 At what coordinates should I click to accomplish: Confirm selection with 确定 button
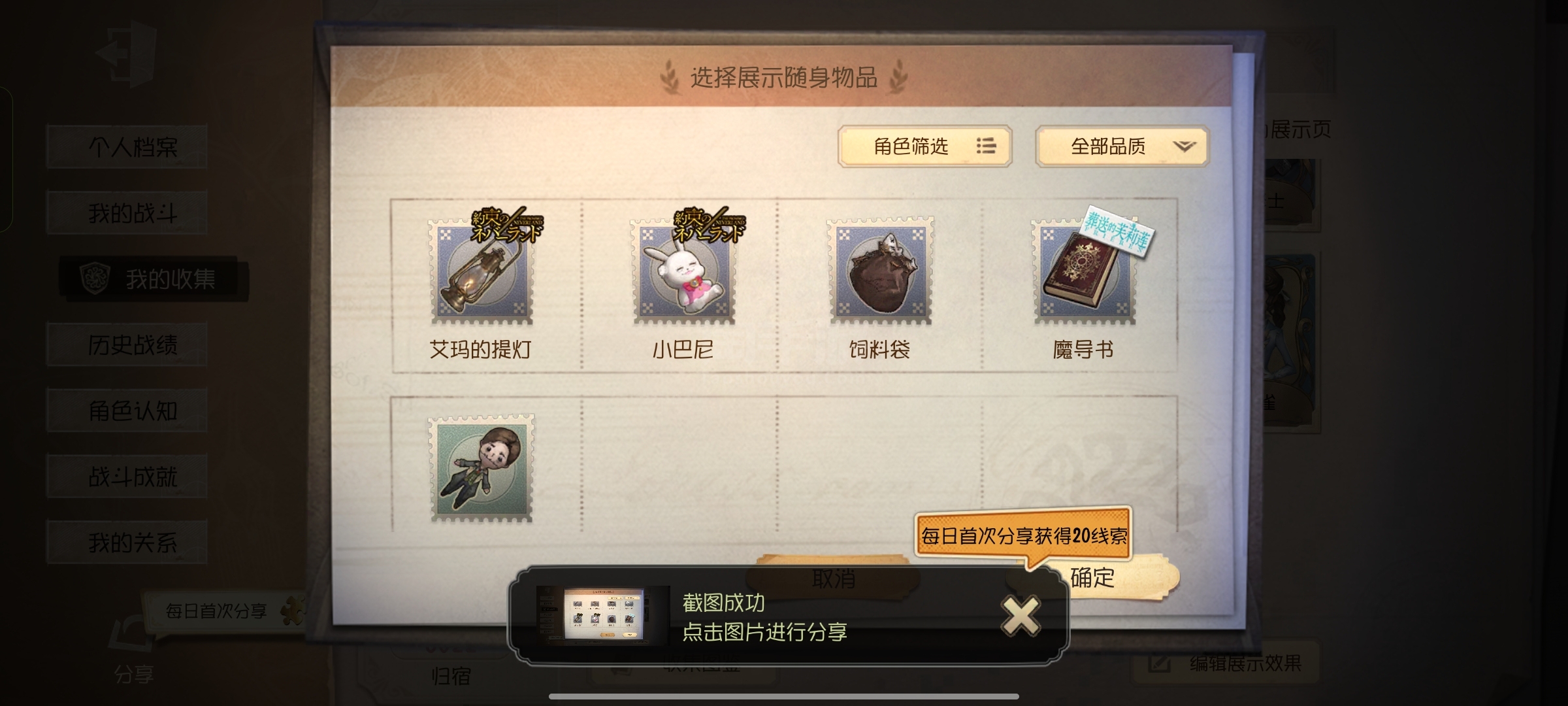1092,578
